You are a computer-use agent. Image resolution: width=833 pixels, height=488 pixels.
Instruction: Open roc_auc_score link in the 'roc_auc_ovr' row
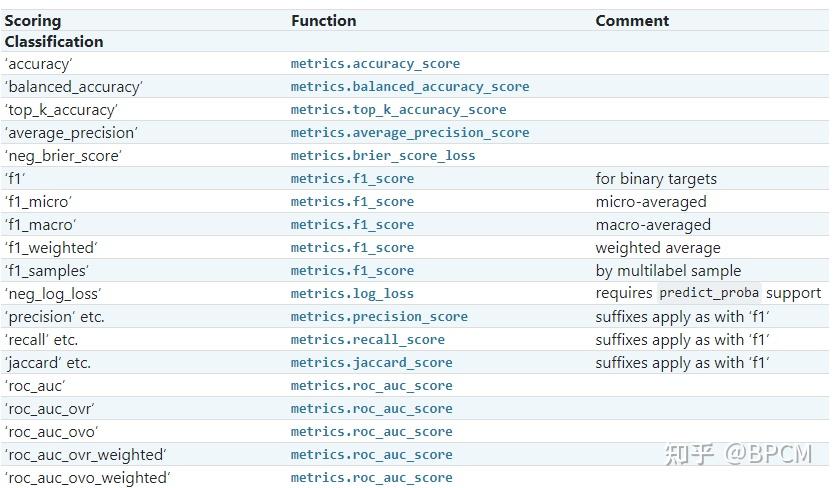[x=371, y=409]
